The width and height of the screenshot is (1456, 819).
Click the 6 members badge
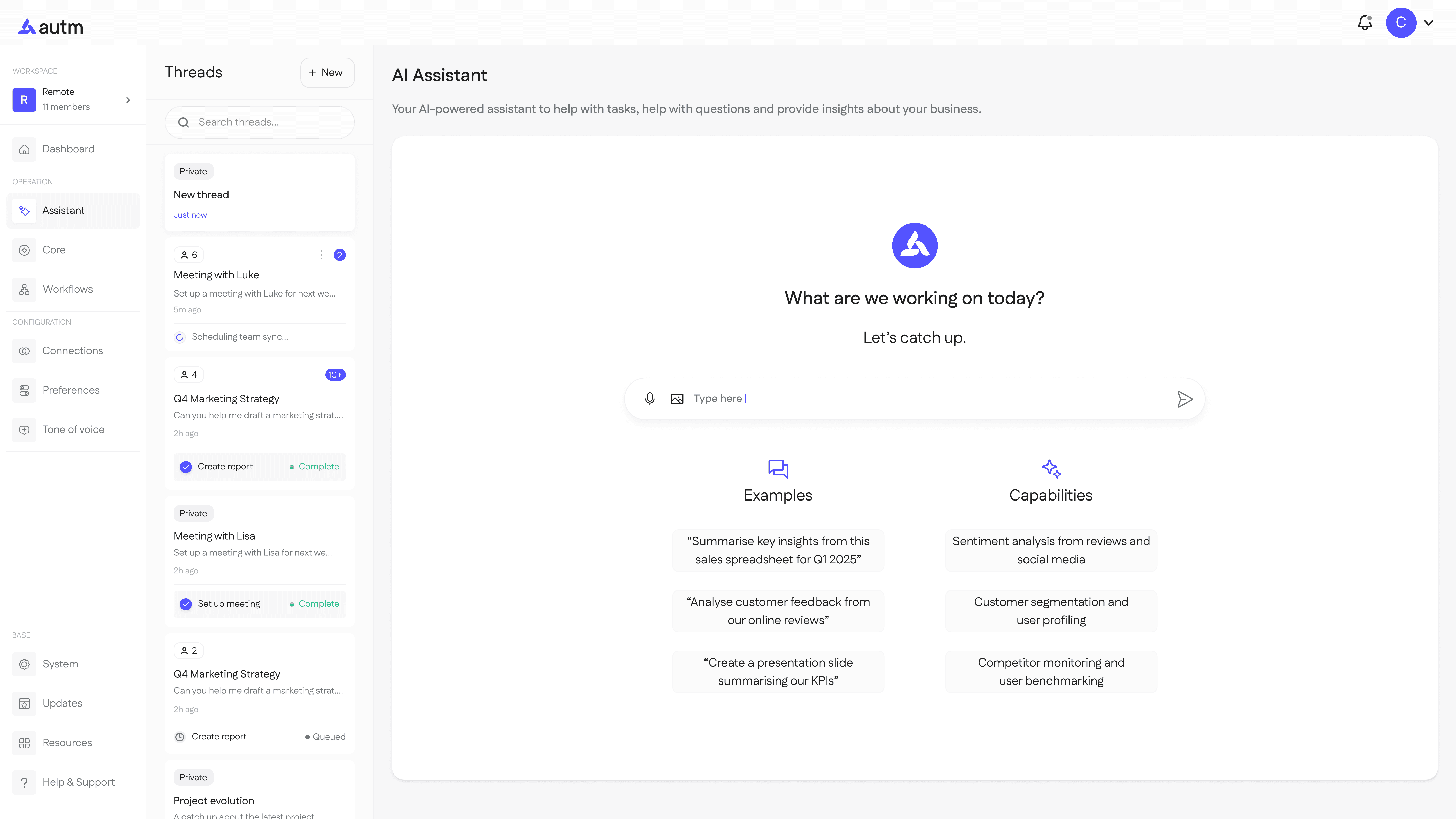[x=189, y=255]
